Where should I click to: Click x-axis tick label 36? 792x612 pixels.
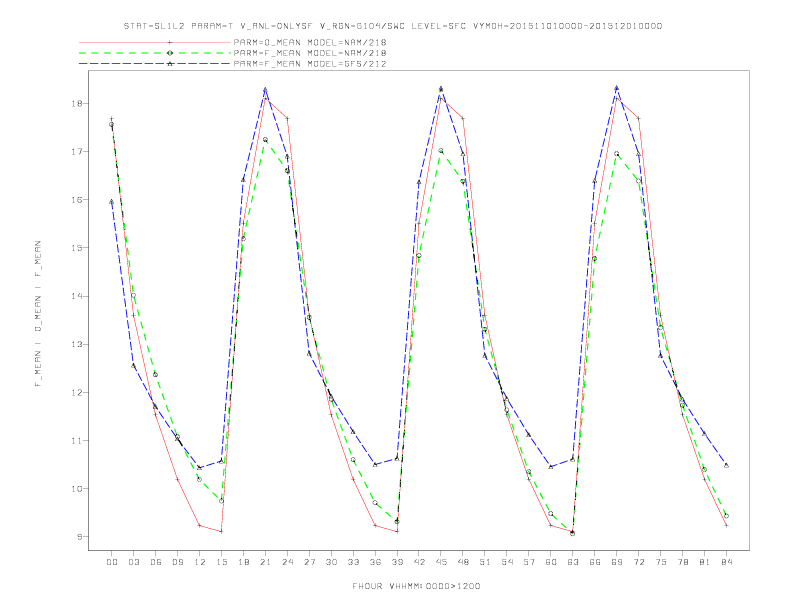click(x=375, y=562)
